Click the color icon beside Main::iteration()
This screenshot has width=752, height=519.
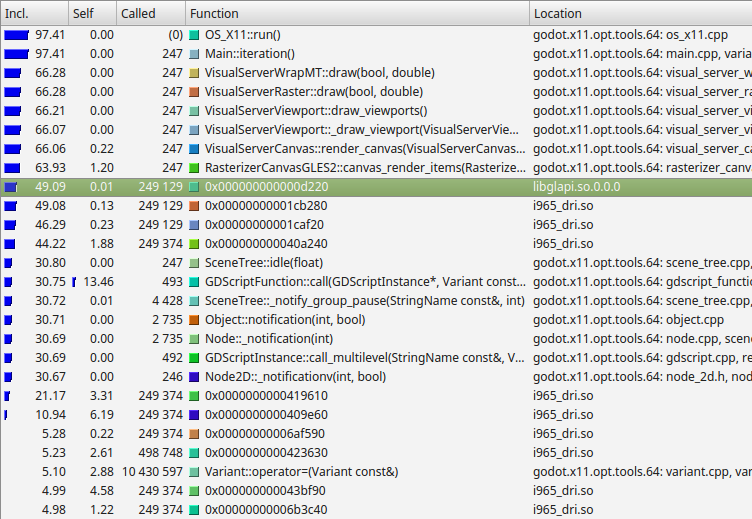(194, 54)
